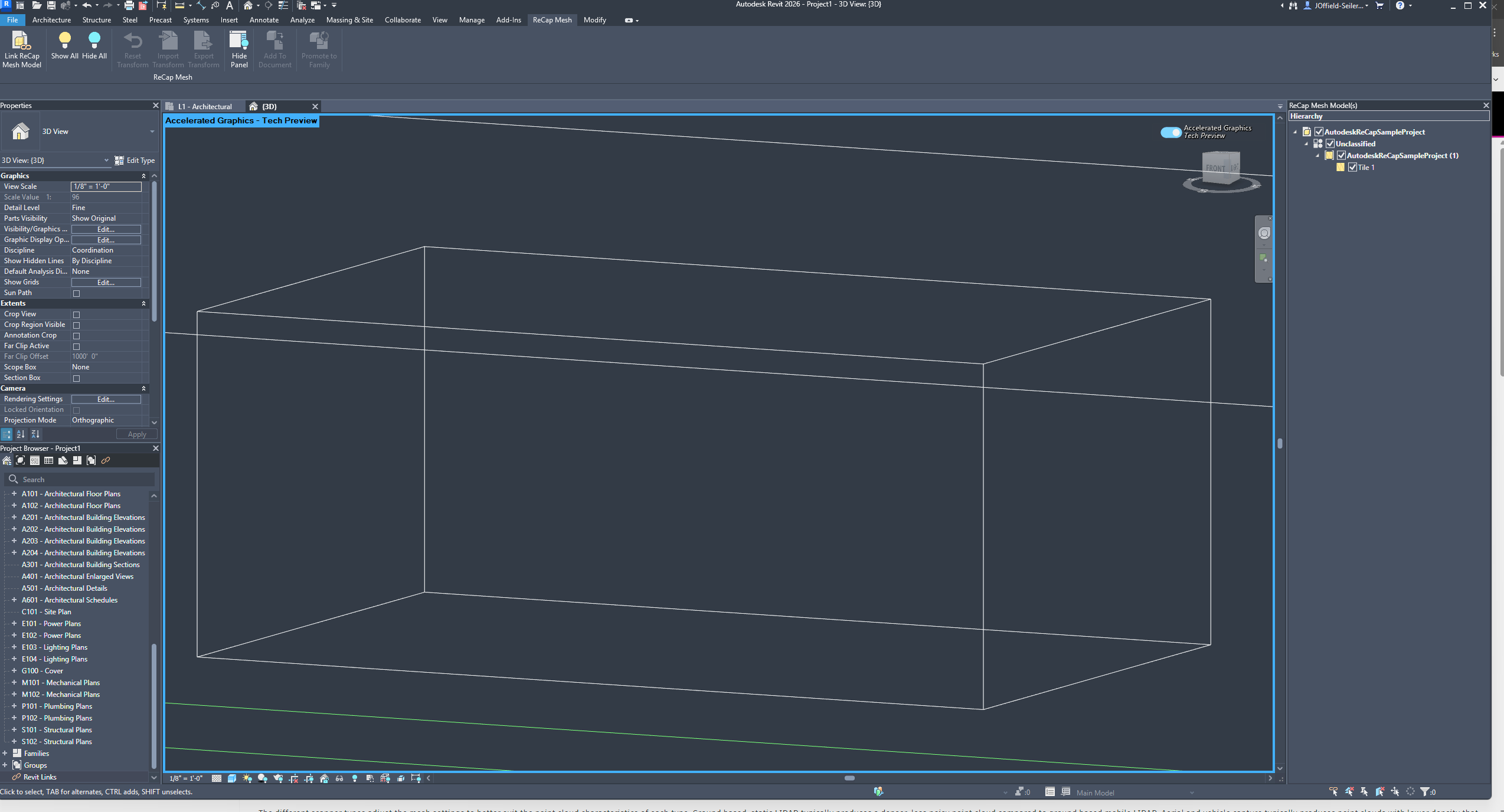
Task: Open the File menu tab
Action: tap(12, 20)
